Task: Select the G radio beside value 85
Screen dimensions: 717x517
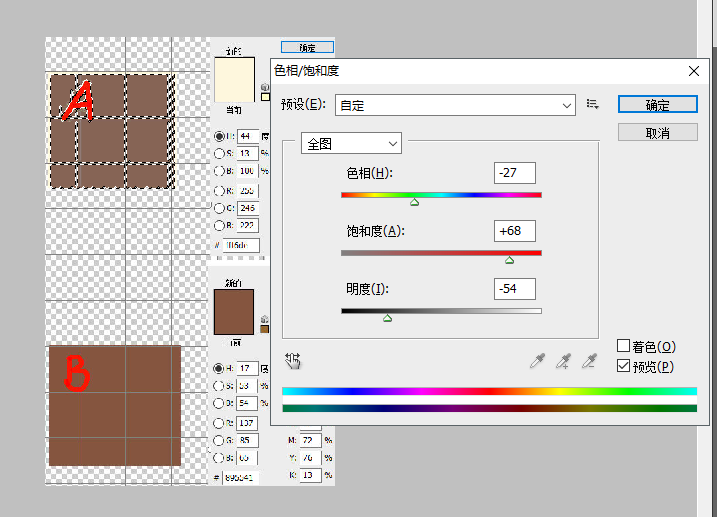Action: coord(218,440)
